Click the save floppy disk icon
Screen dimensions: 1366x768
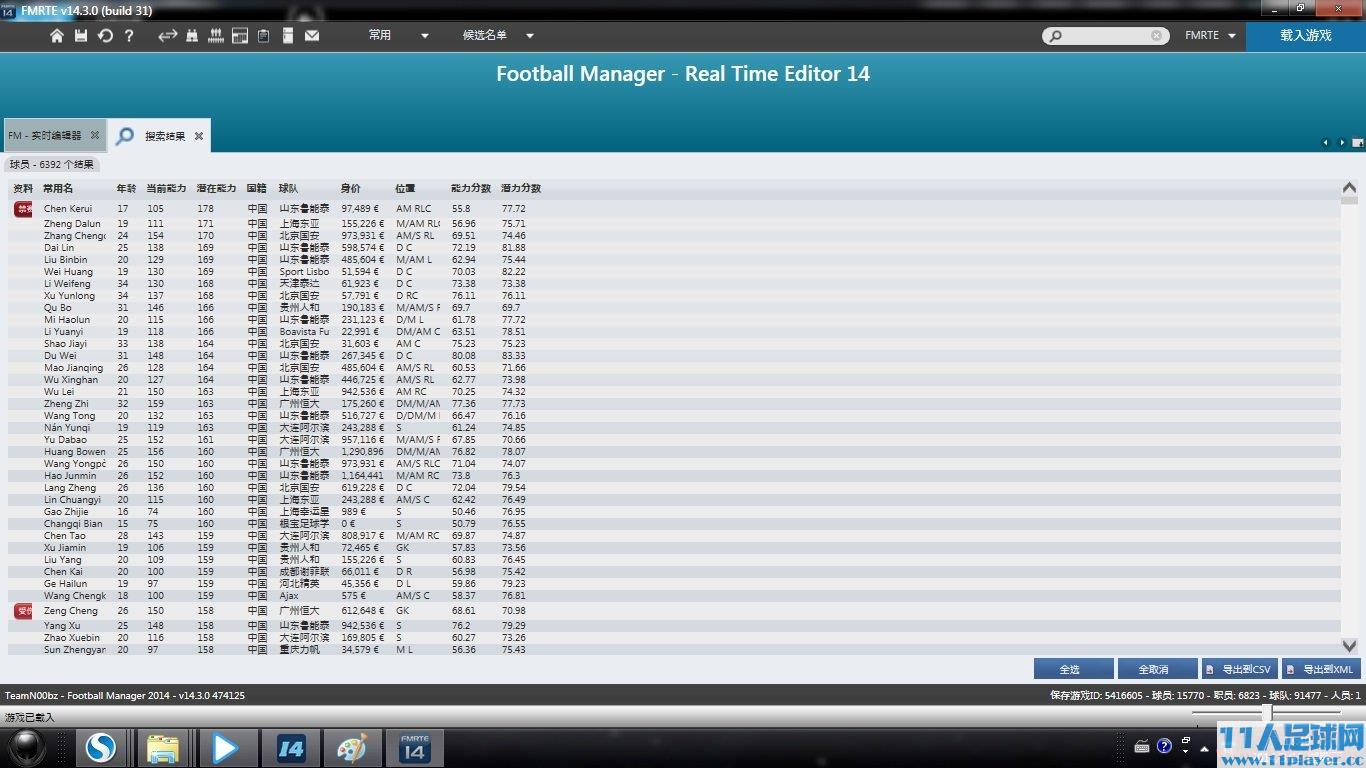pos(81,36)
